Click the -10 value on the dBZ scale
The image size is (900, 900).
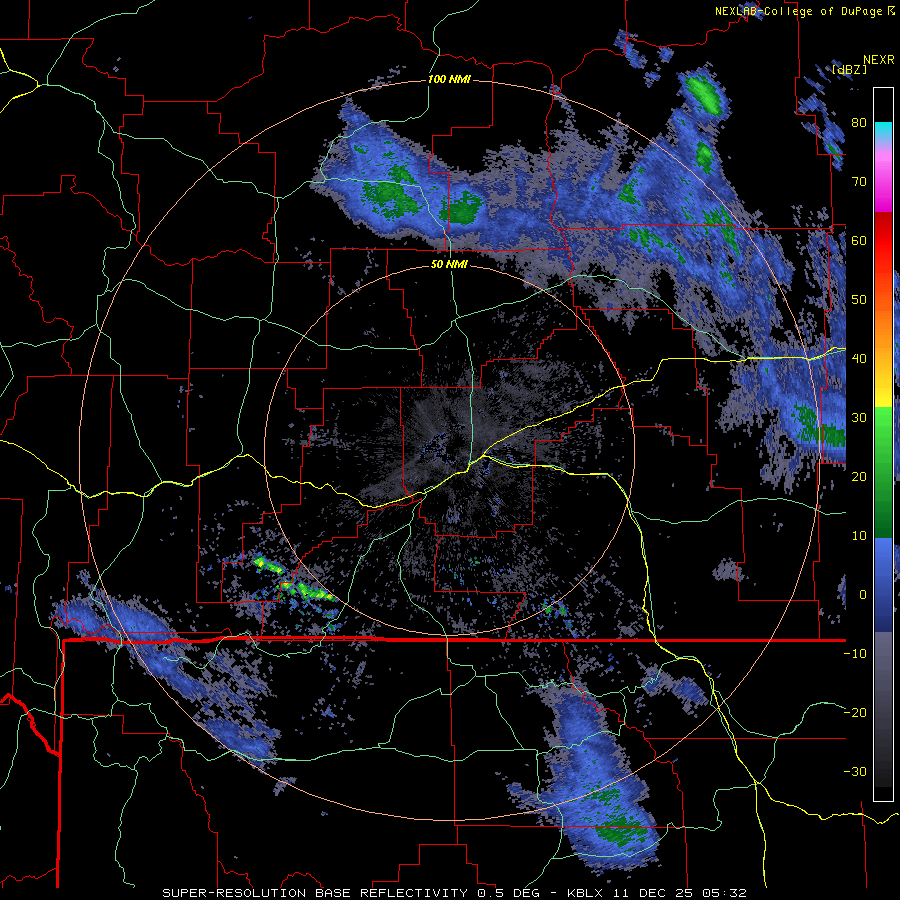tap(855, 654)
